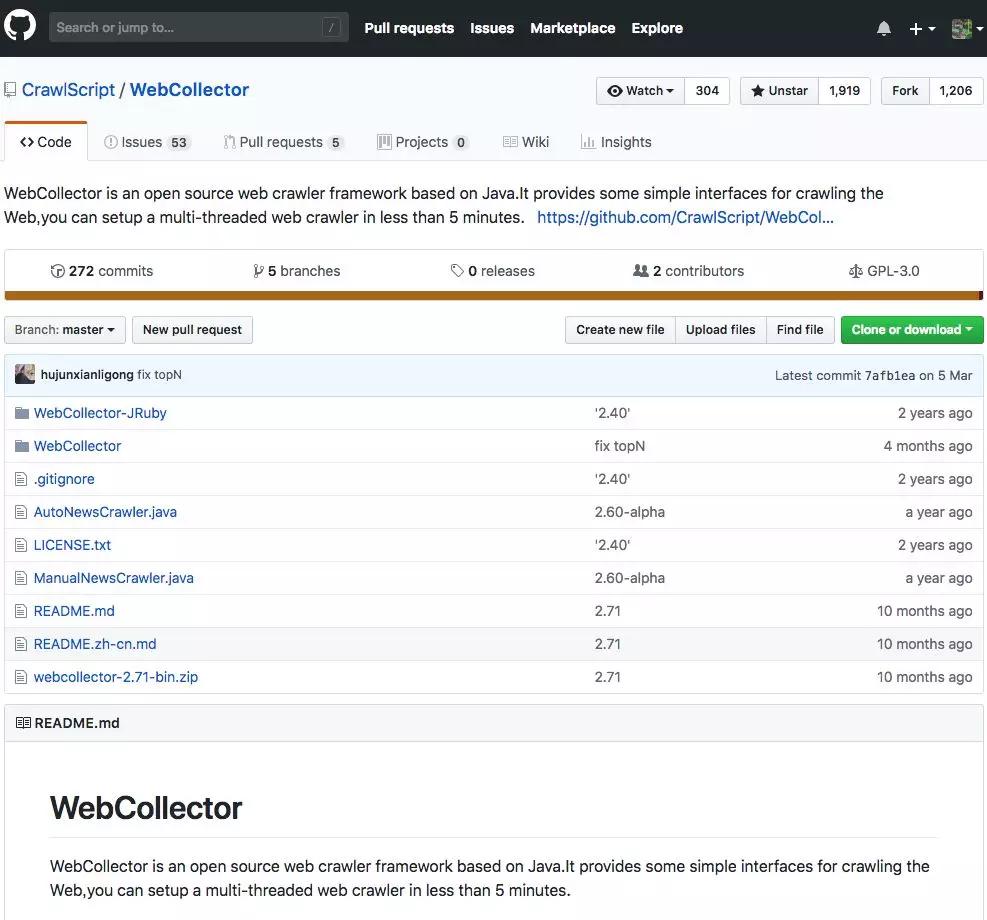This screenshot has width=987, height=920.
Task: Click the contributors people icon
Action: coord(641,271)
